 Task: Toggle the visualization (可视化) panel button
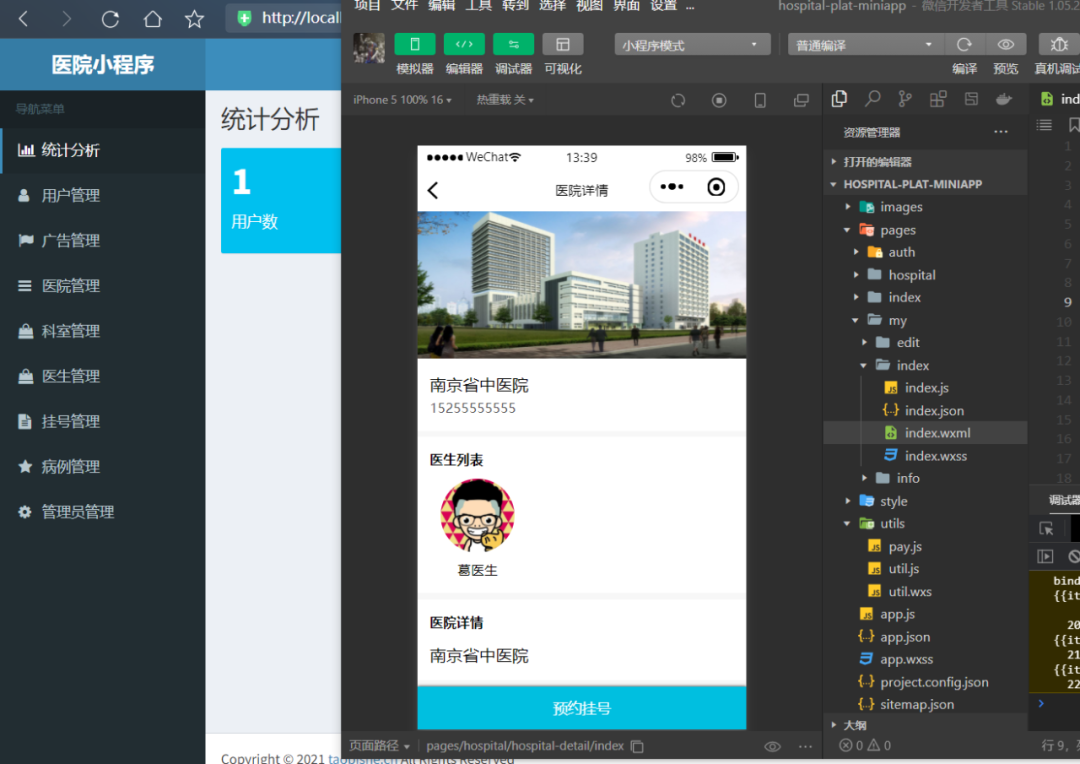click(563, 44)
